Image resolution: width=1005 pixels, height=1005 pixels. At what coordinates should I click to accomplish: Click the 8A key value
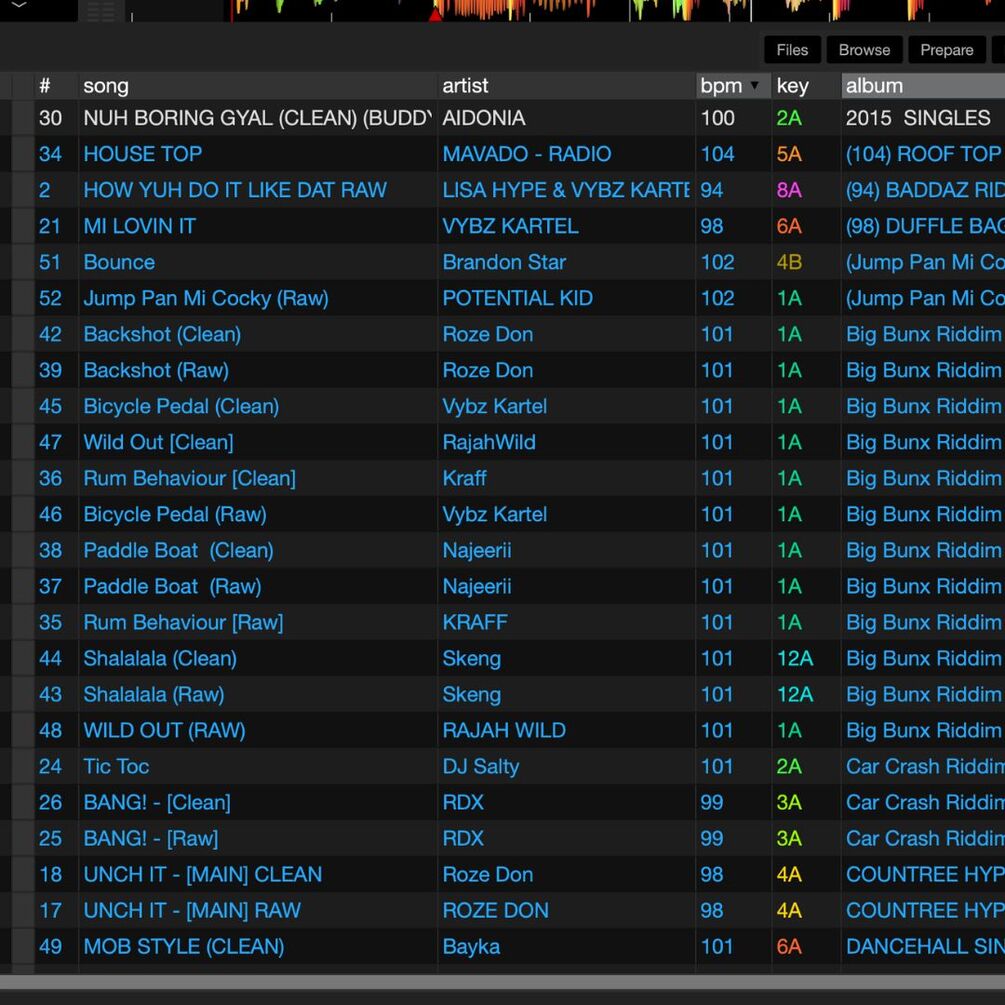789,190
